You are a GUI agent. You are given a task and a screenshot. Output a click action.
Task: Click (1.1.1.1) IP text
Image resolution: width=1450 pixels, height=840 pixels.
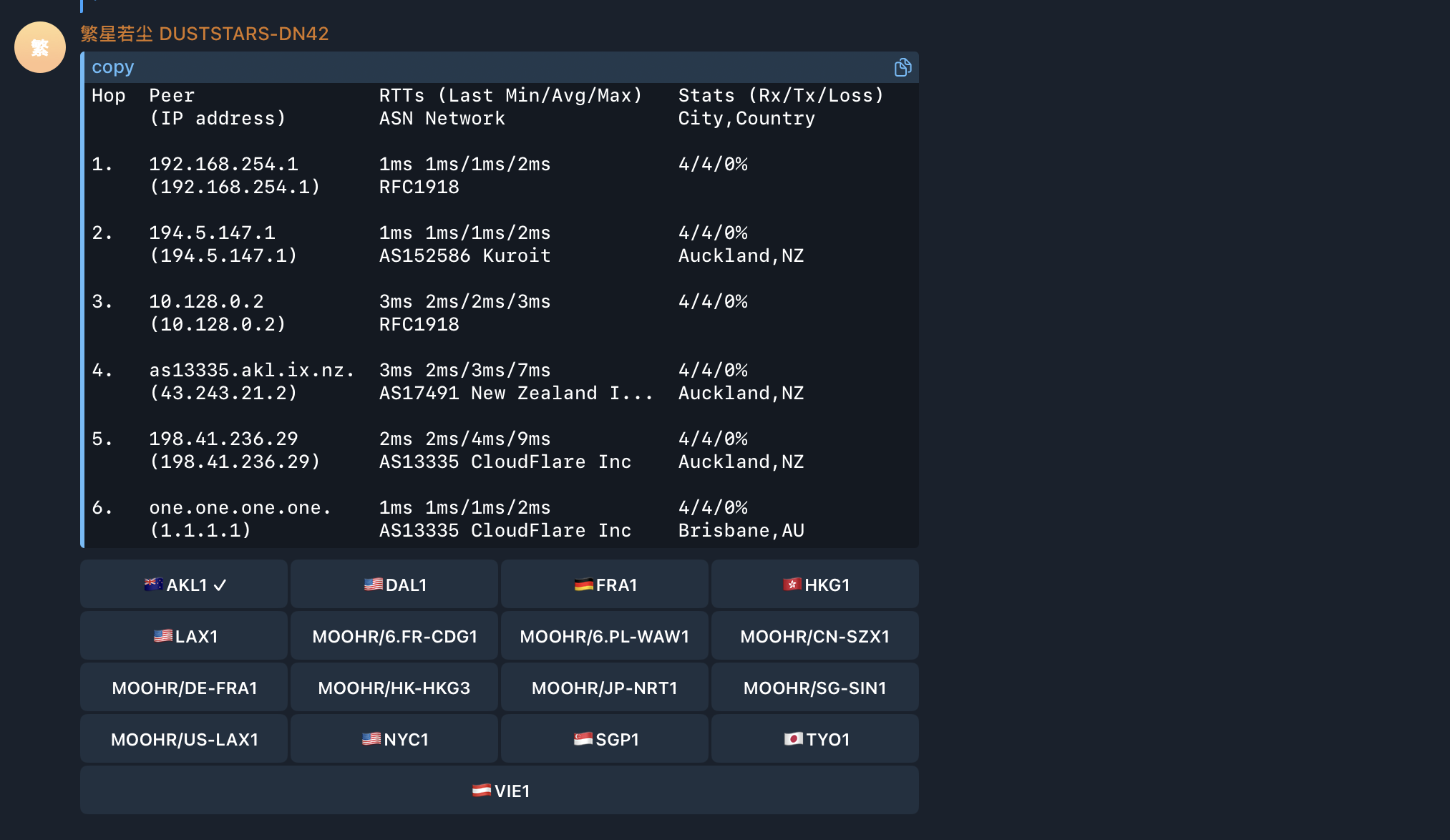(200, 531)
